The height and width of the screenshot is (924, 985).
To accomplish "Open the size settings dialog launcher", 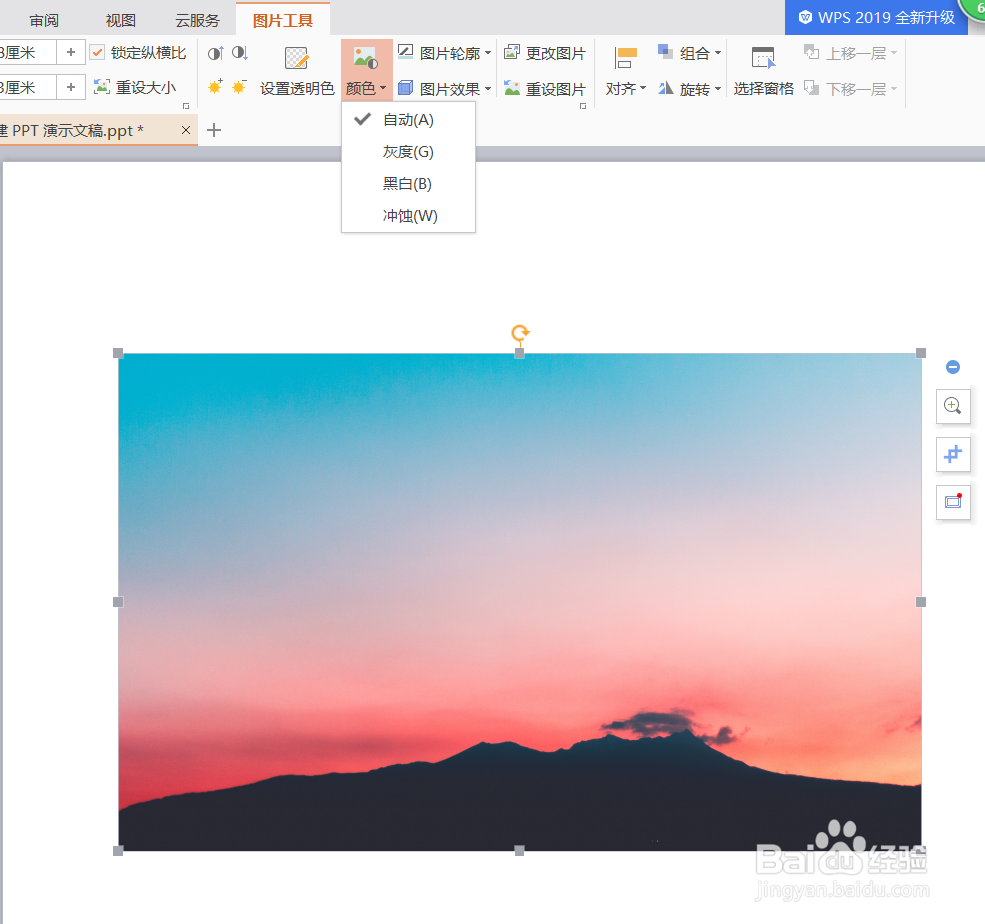I will [x=186, y=106].
